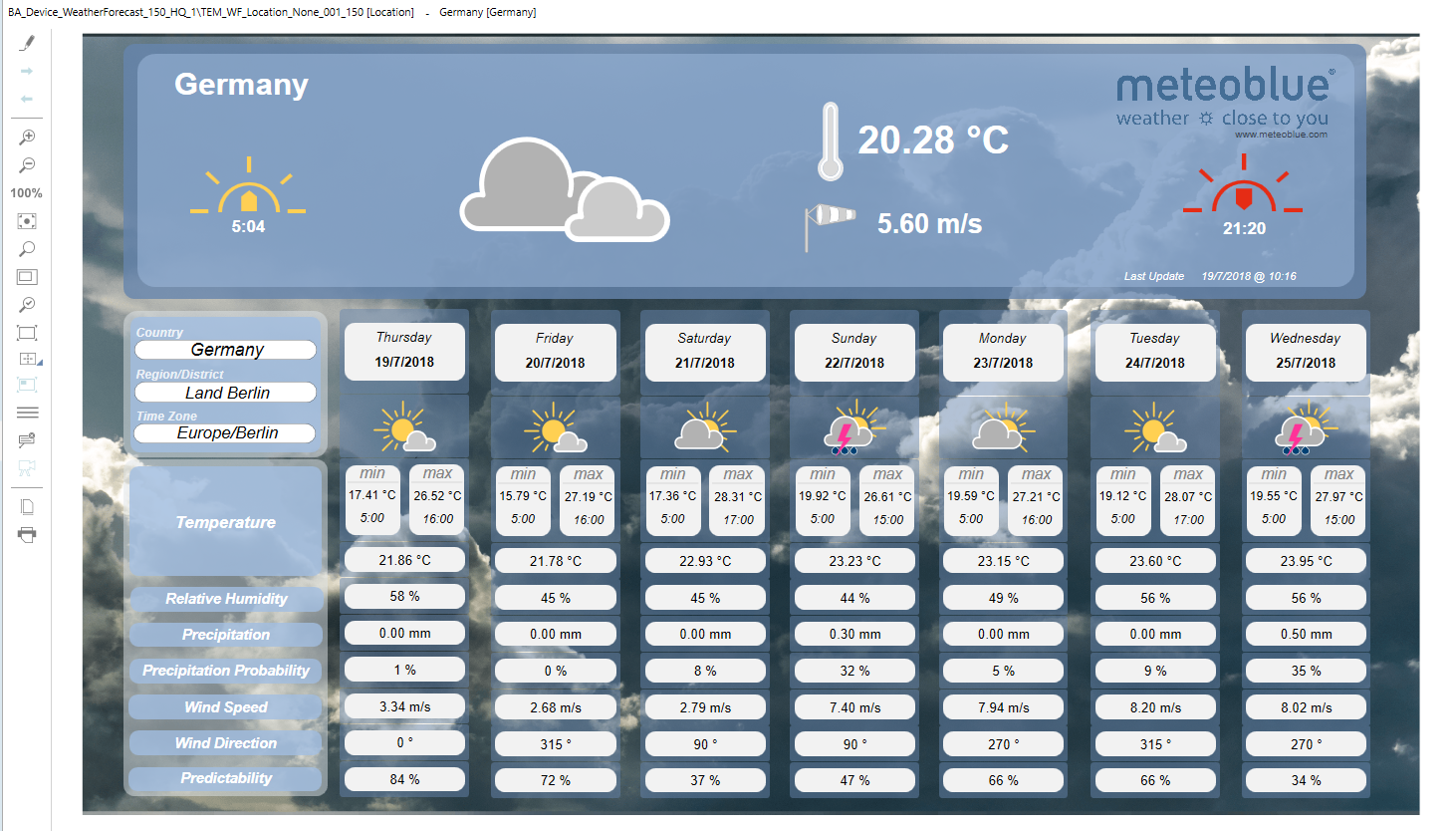Select the Precipitation Probability category
1456x831 pixels.
pyautogui.click(x=225, y=671)
